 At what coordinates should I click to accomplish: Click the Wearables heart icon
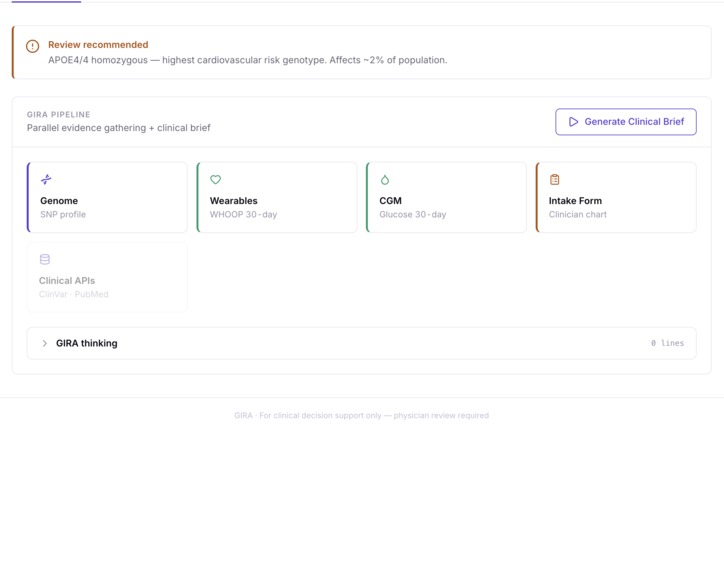point(216,179)
